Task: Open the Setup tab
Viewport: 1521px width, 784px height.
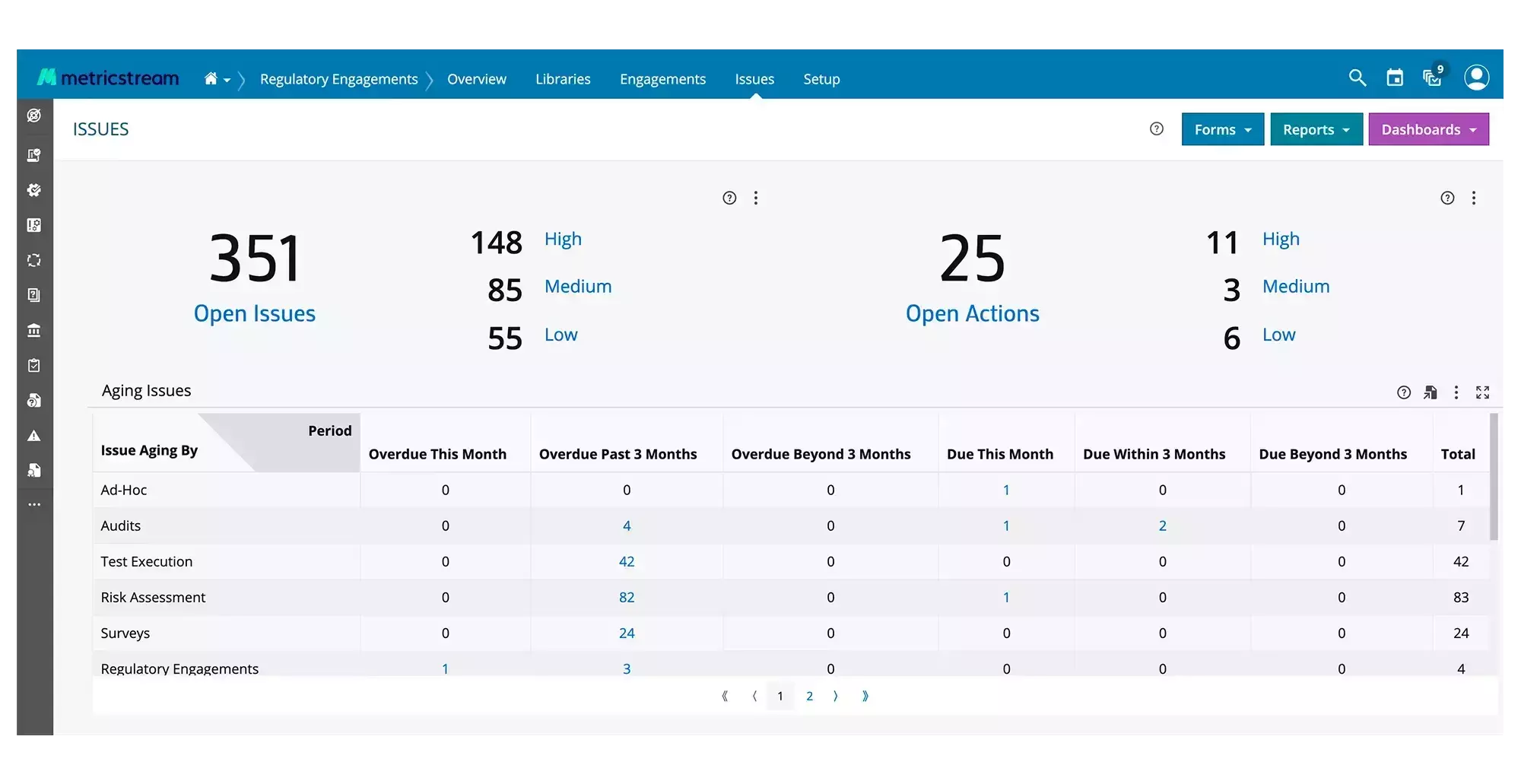Action: click(x=821, y=79)
